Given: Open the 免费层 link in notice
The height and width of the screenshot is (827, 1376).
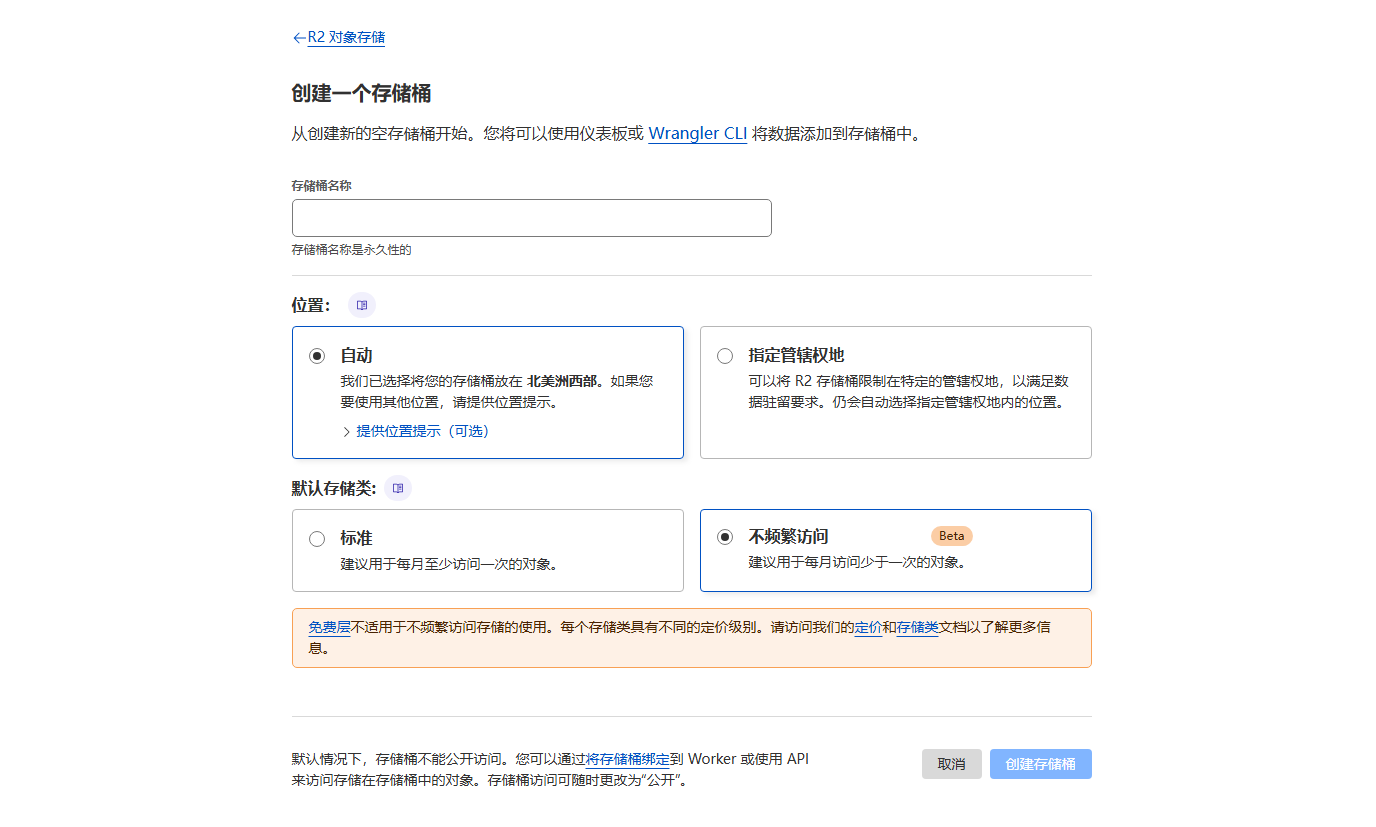Looking at the screenshot, I should pos(329,628).
